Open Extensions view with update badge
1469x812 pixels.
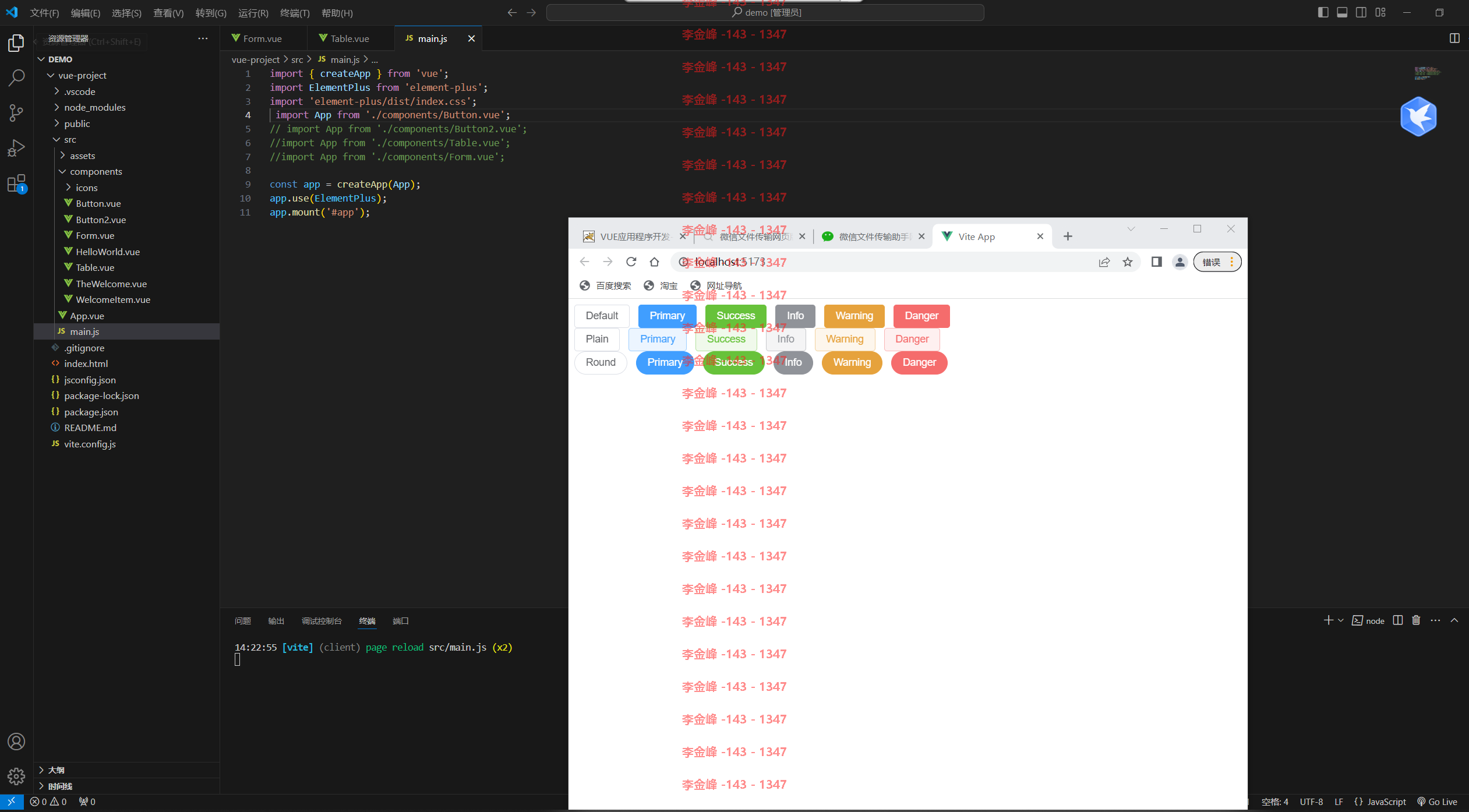[16, 184]
